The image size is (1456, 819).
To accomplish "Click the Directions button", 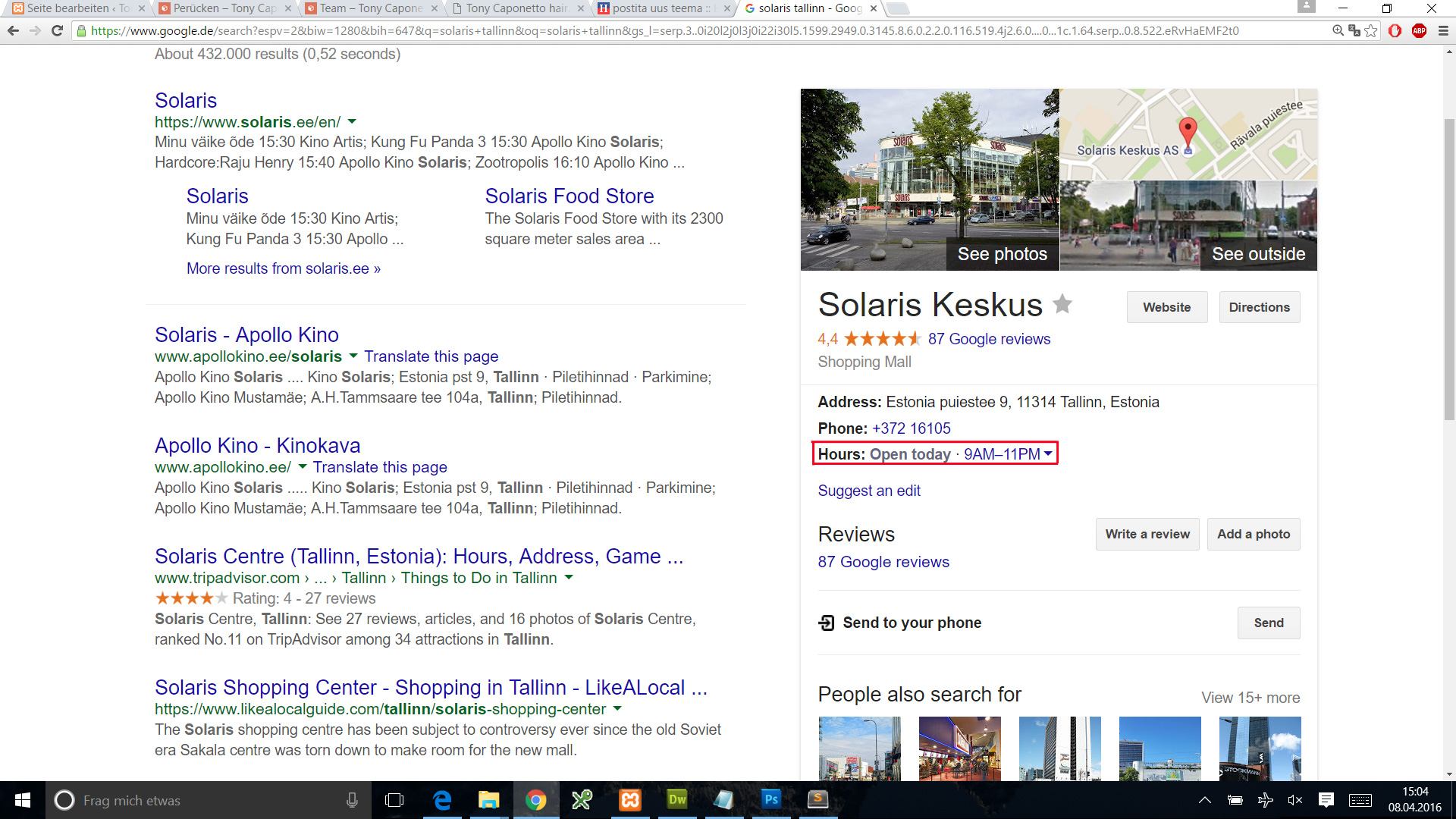I will pos(1259,307).
